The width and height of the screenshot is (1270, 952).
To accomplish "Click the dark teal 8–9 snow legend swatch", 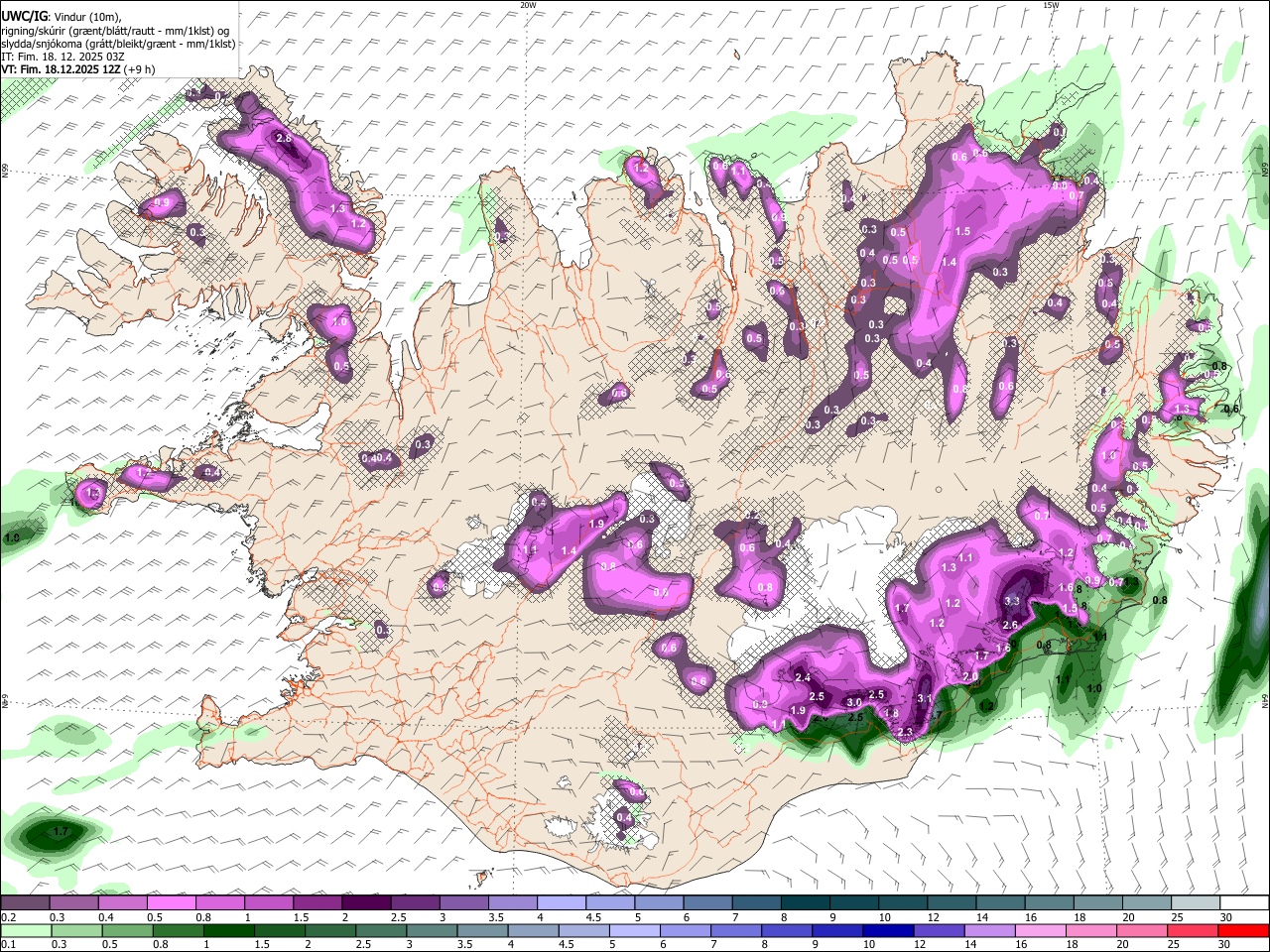I will point(805,903).
